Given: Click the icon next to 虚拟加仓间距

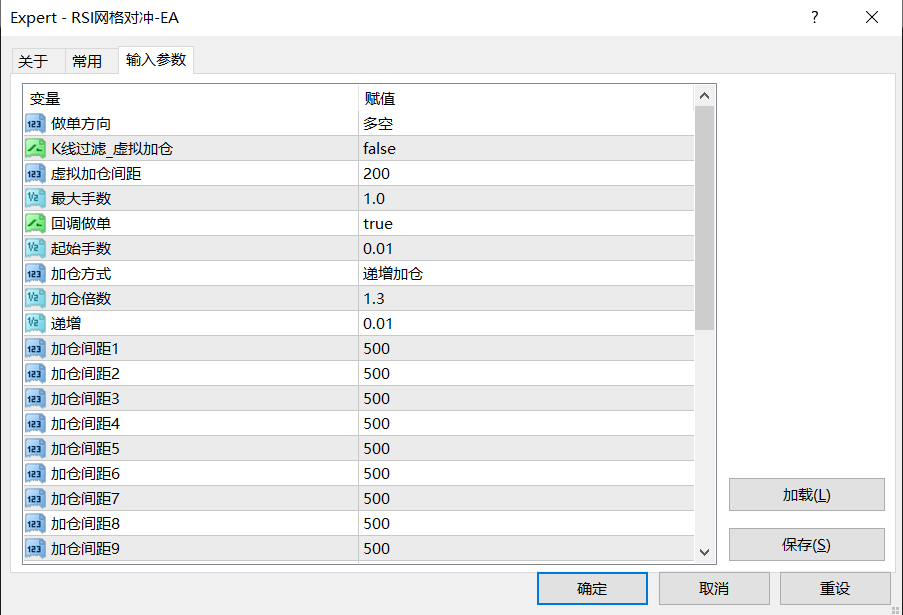Looking at the screenshot, I should (35, 174).
